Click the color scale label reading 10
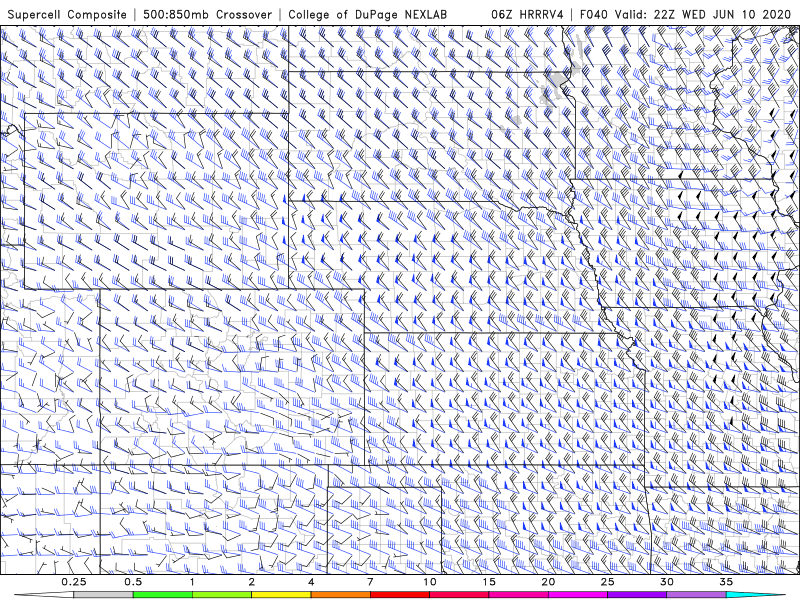This screenshot has height=600, width=800. 430,582
